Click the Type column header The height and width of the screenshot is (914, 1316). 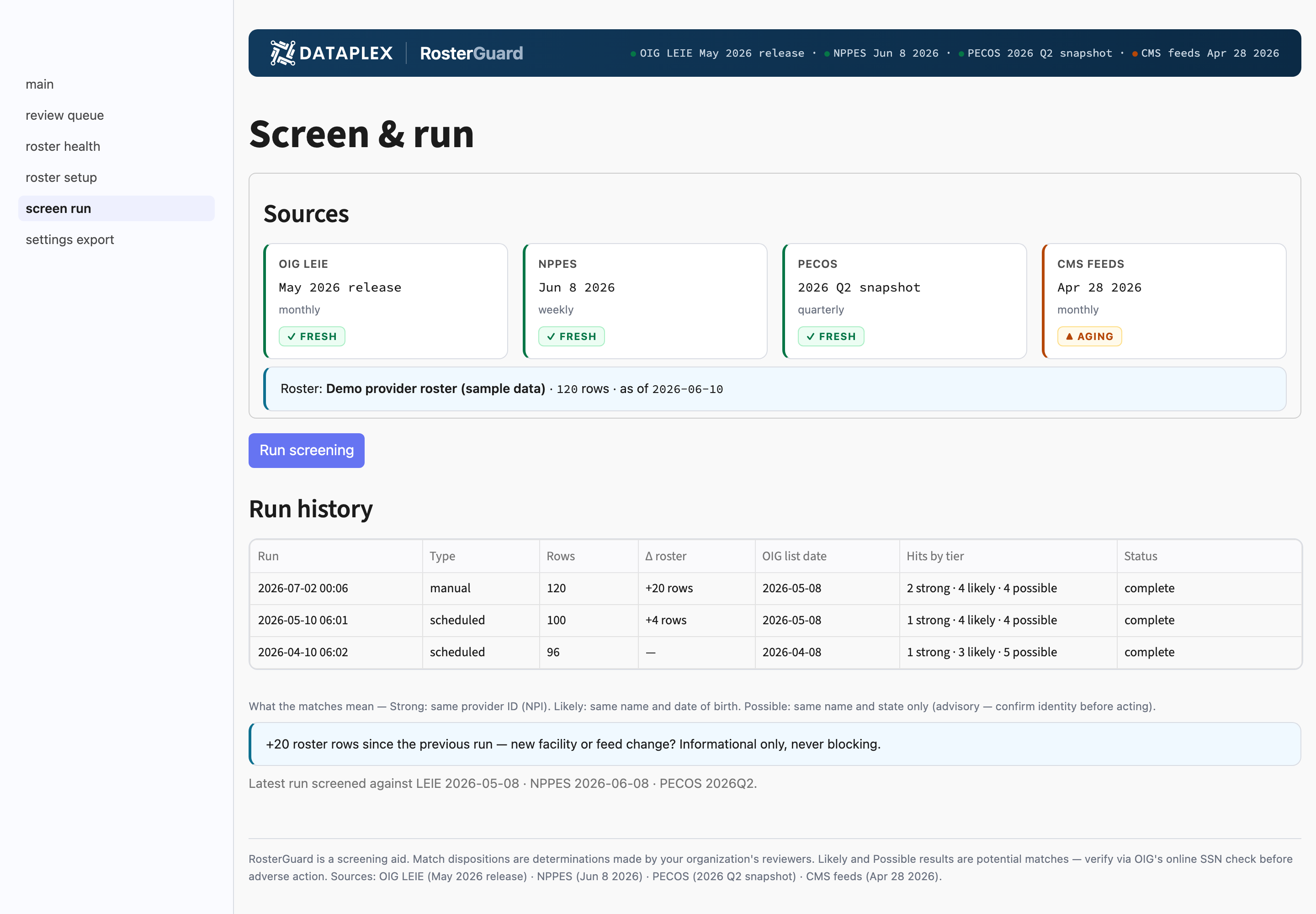click(x=481, y=556)
